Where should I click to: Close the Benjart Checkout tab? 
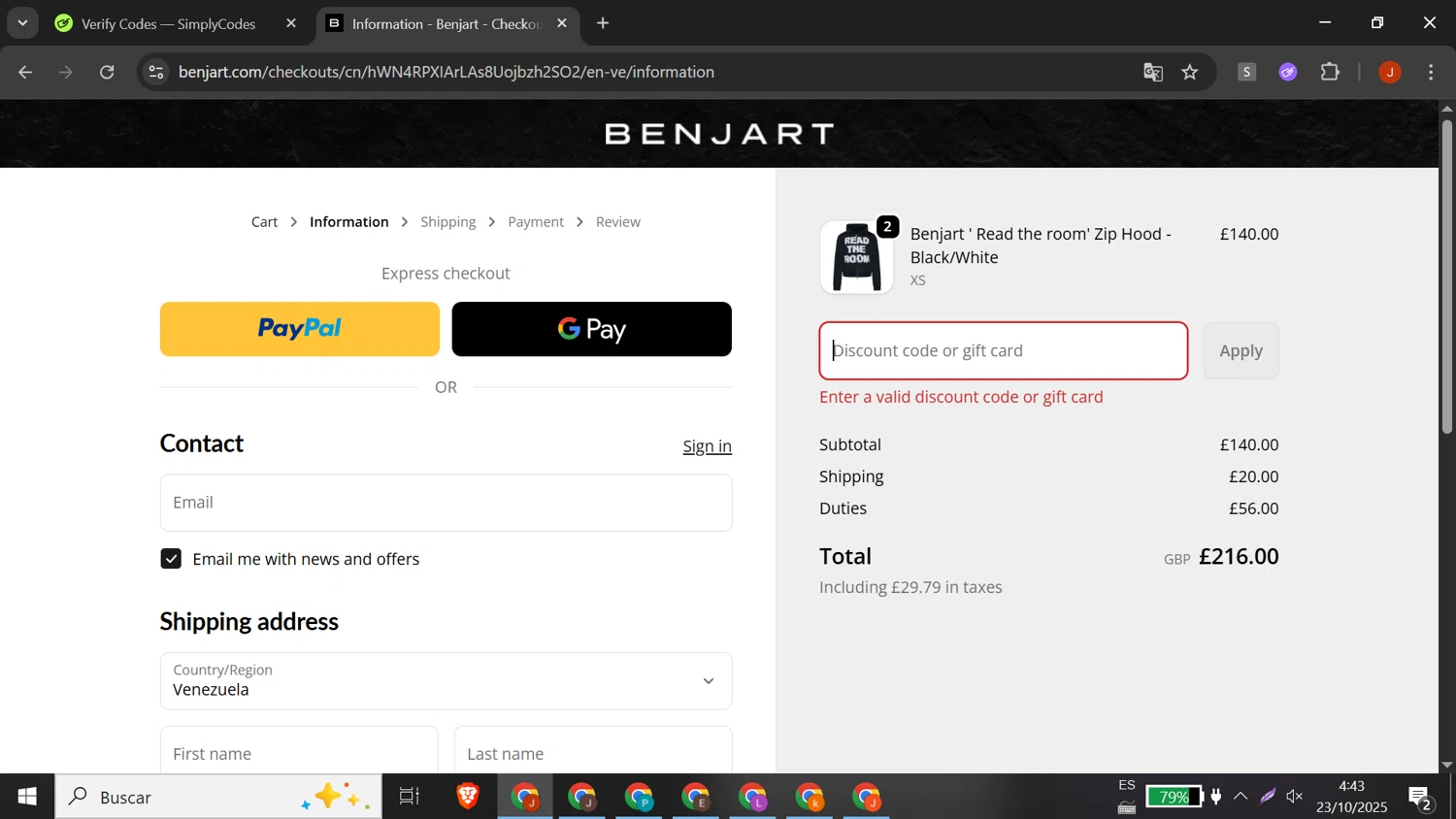pos(562,23)
